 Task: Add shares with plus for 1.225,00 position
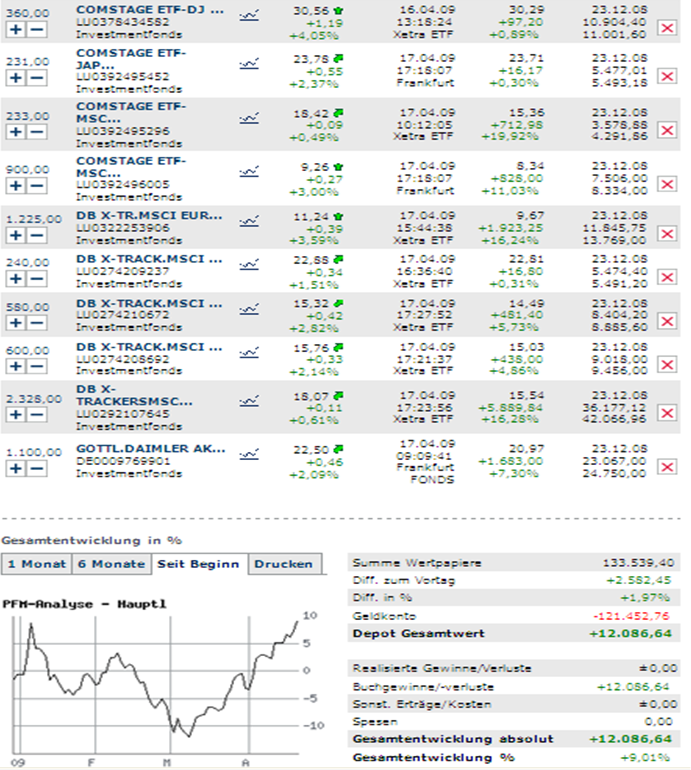tap(16, 235)
